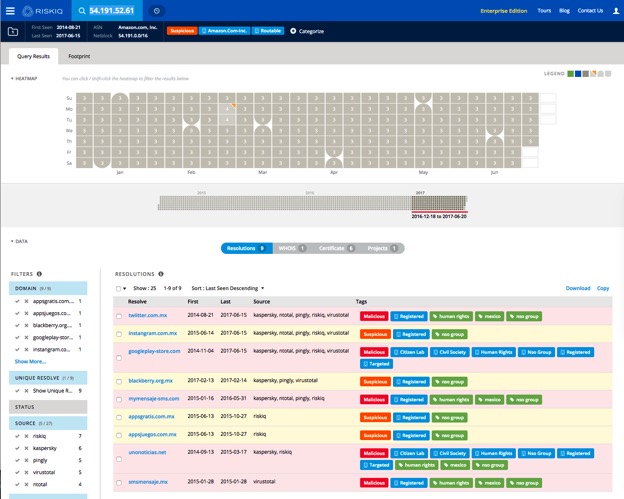
Task: Open the Sort Last Seen Descending dropdown
Action: (x=228, y=288)
